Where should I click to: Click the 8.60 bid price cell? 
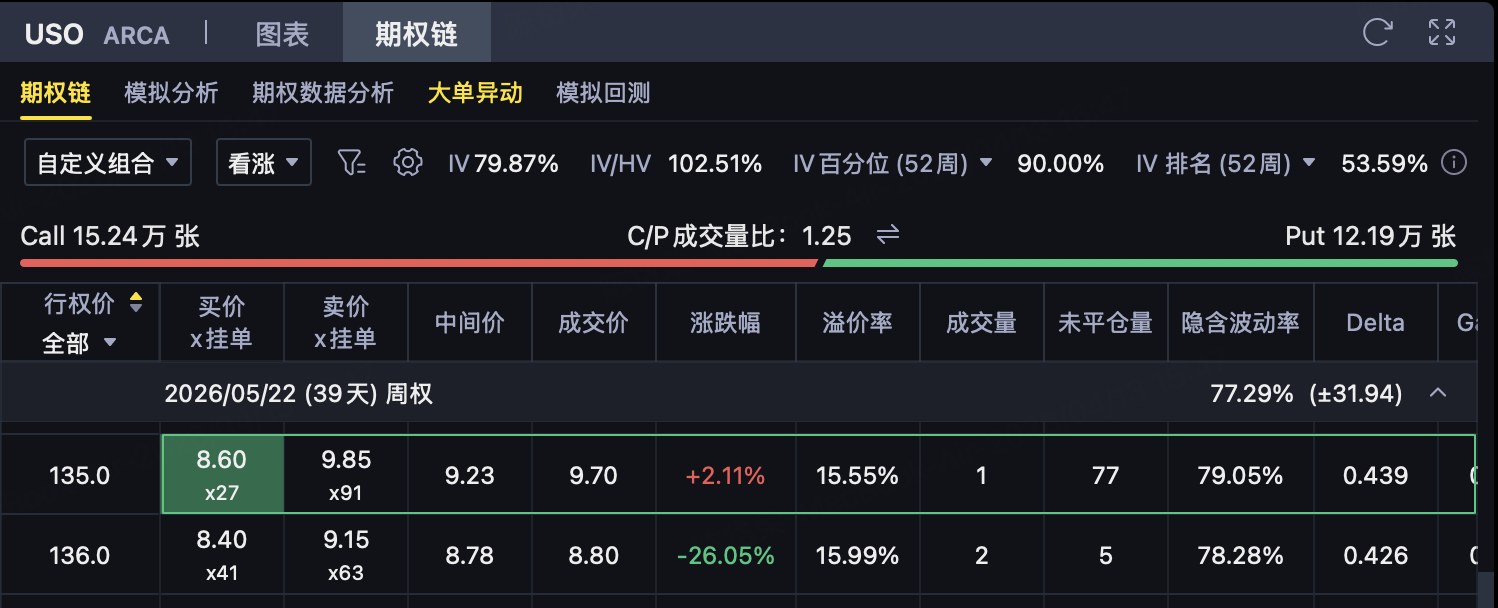point(222,474)
